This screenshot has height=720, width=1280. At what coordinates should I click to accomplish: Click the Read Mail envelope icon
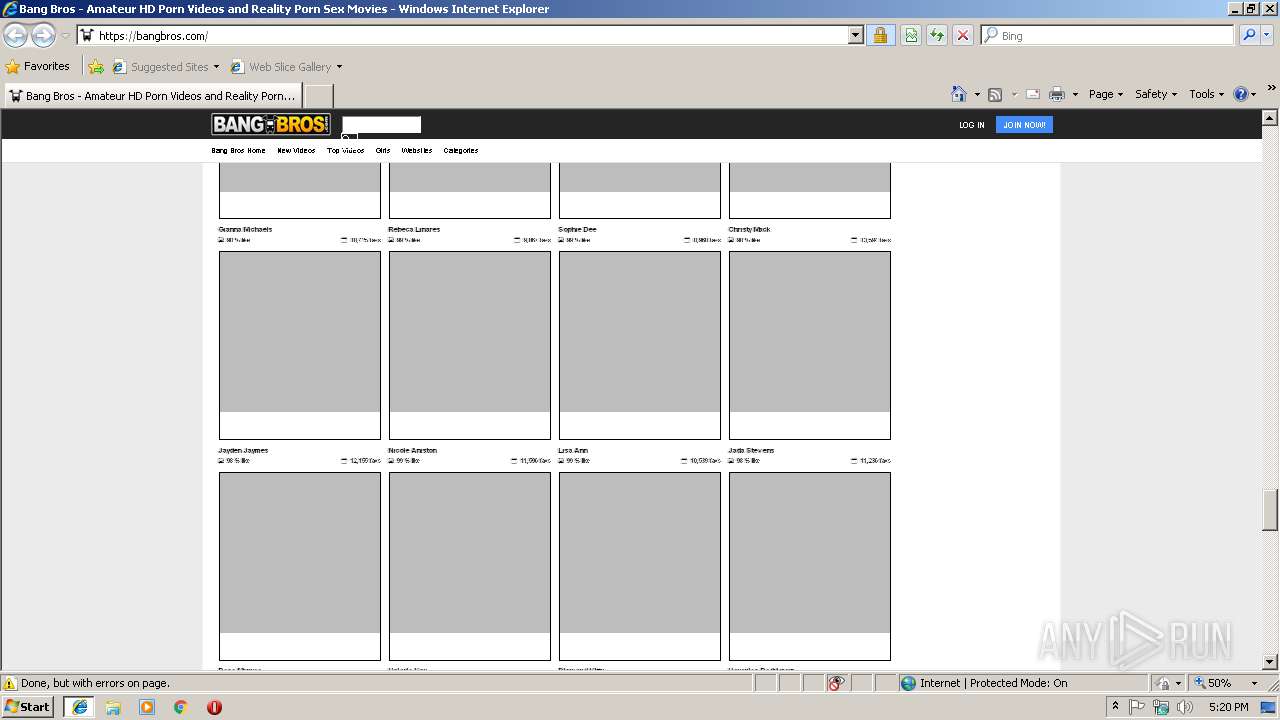pos(1033,94)
